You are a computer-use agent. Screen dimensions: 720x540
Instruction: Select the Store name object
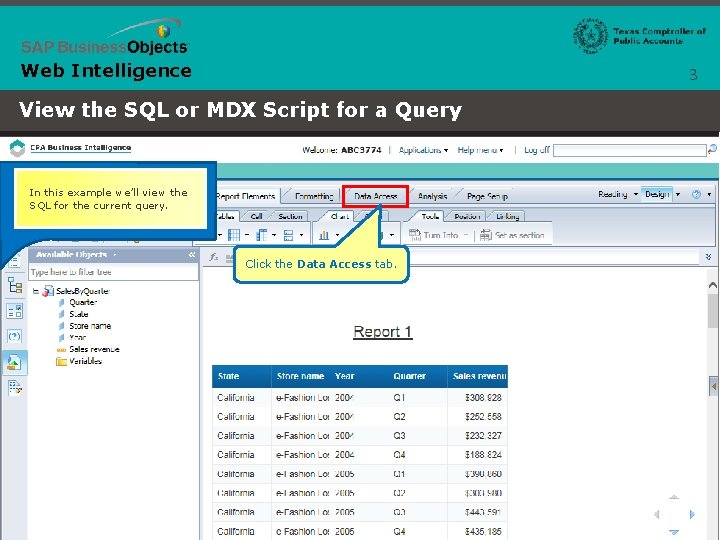pos(90,326)
